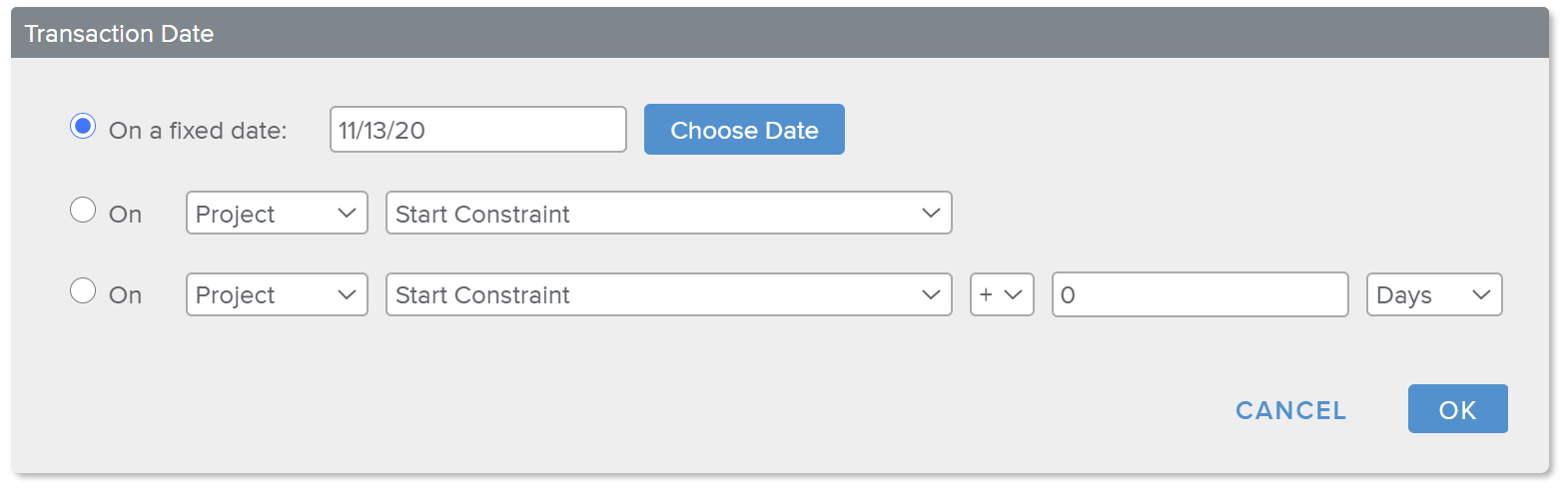Expand the middle row Start Constraint dropdown
Viewport: 1568px width, 495px height.
click(668, 214)
